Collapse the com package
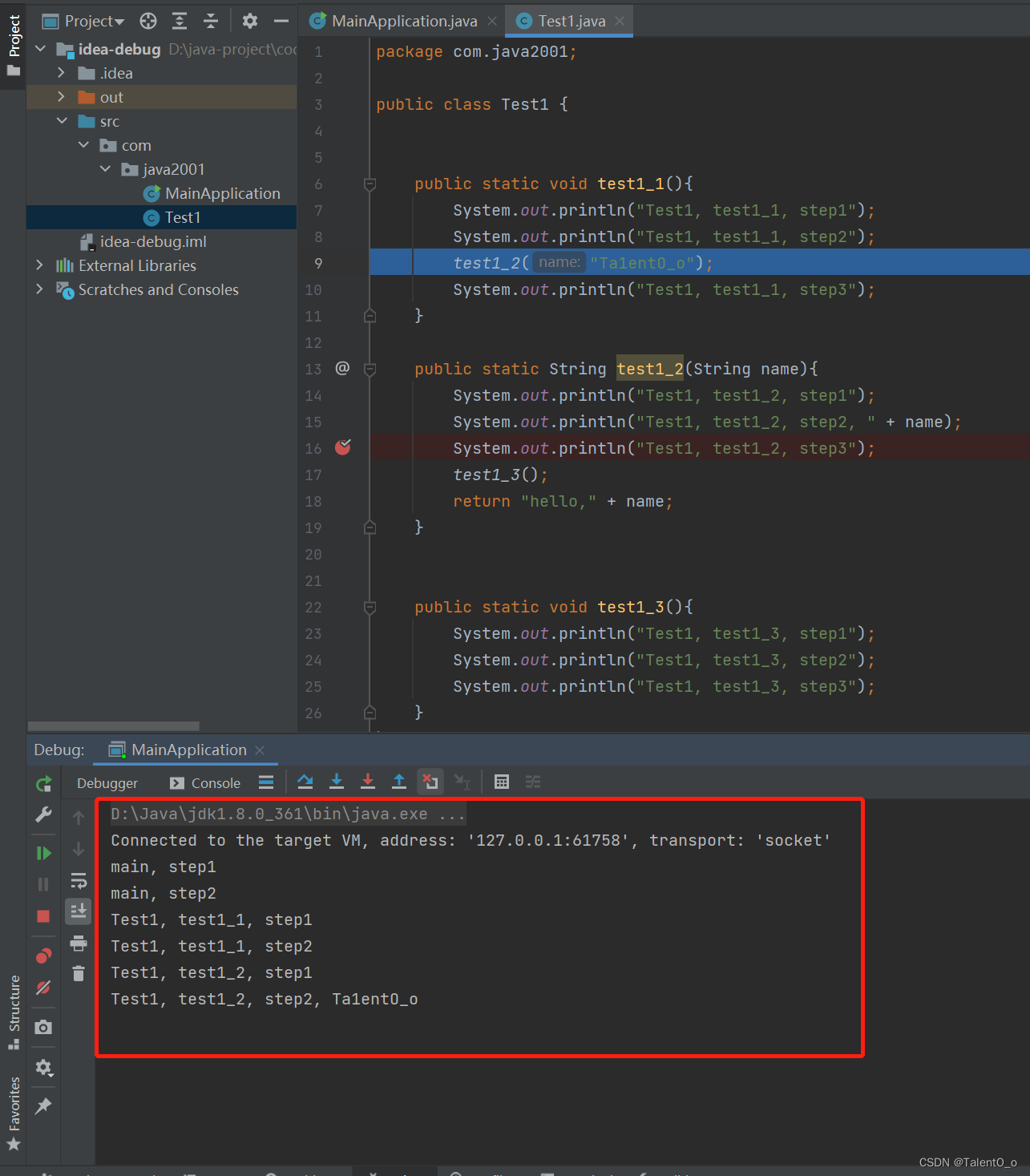Viewport: 1030px width, 1176px height. (x=83, y=145)
